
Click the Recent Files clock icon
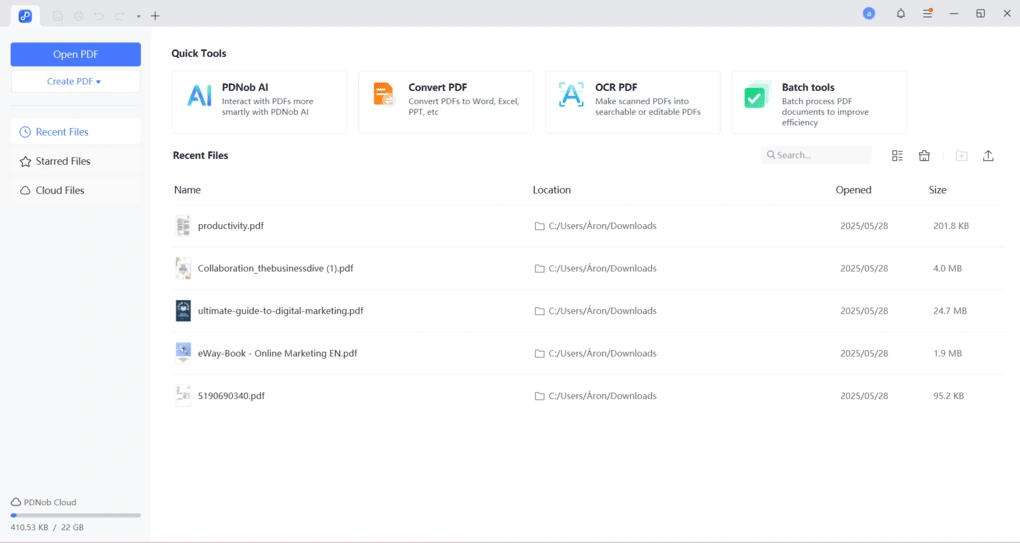[x=25, y=132]
